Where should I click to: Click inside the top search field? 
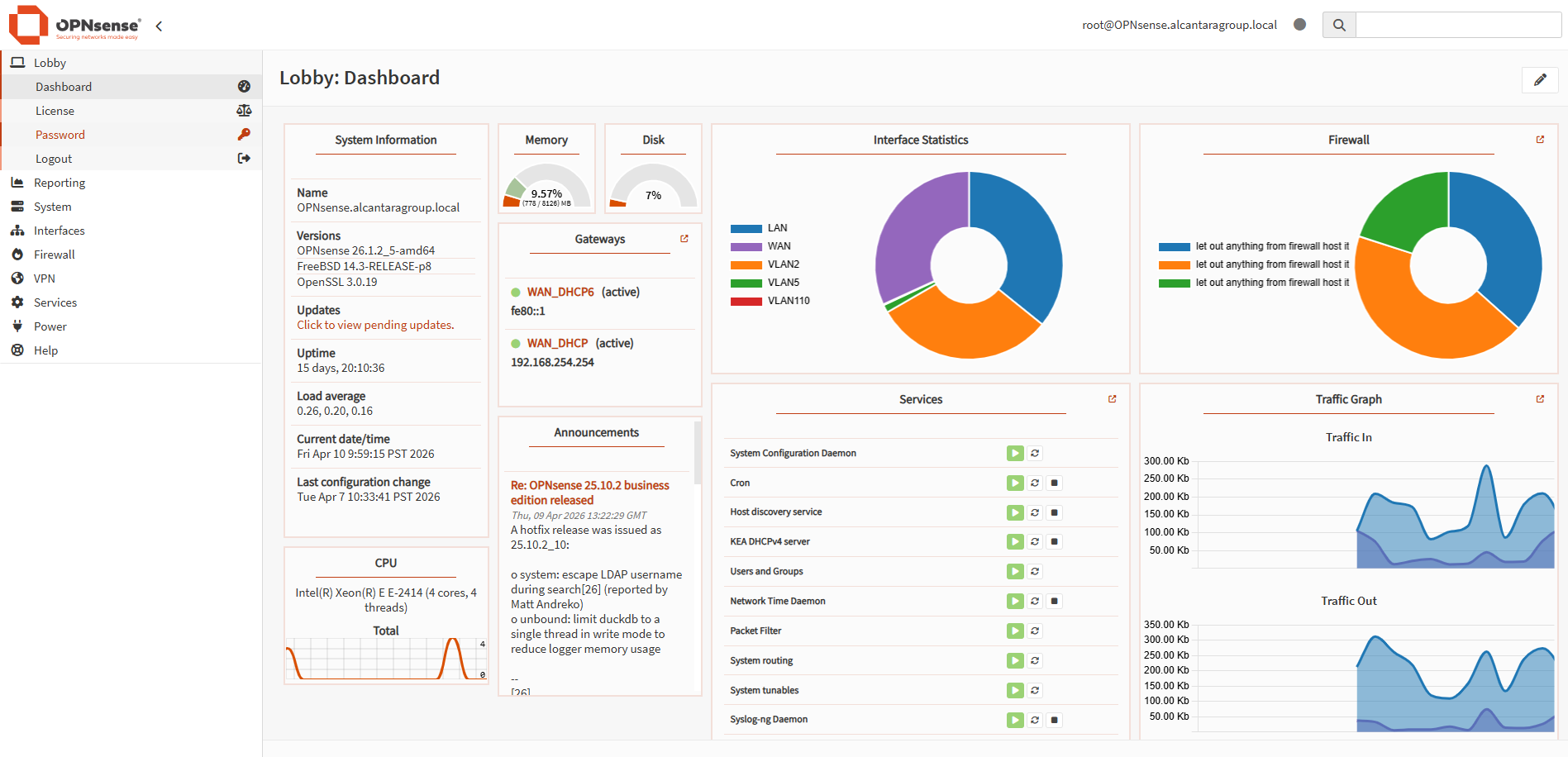(1459, 24)
